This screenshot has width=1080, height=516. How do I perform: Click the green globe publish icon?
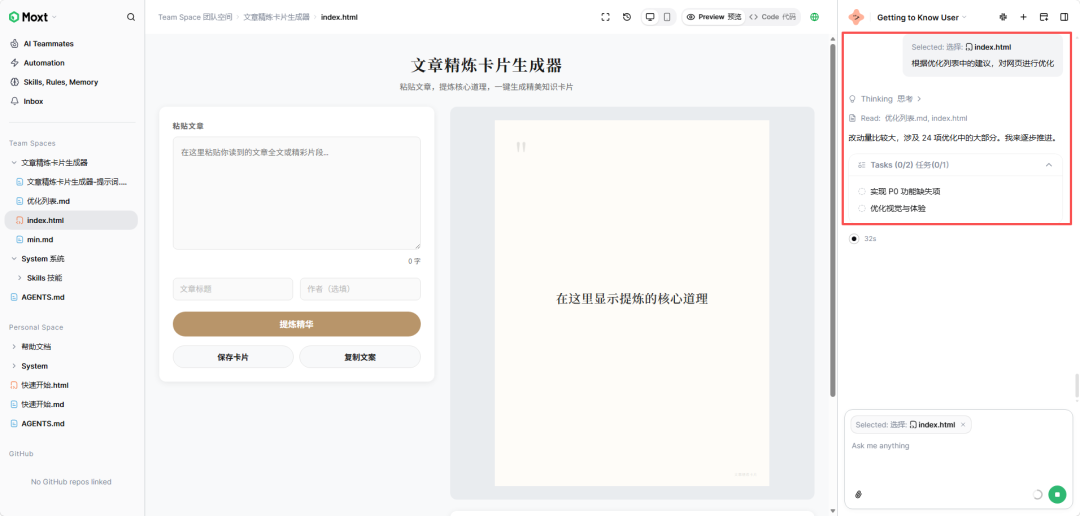point(815,17)
